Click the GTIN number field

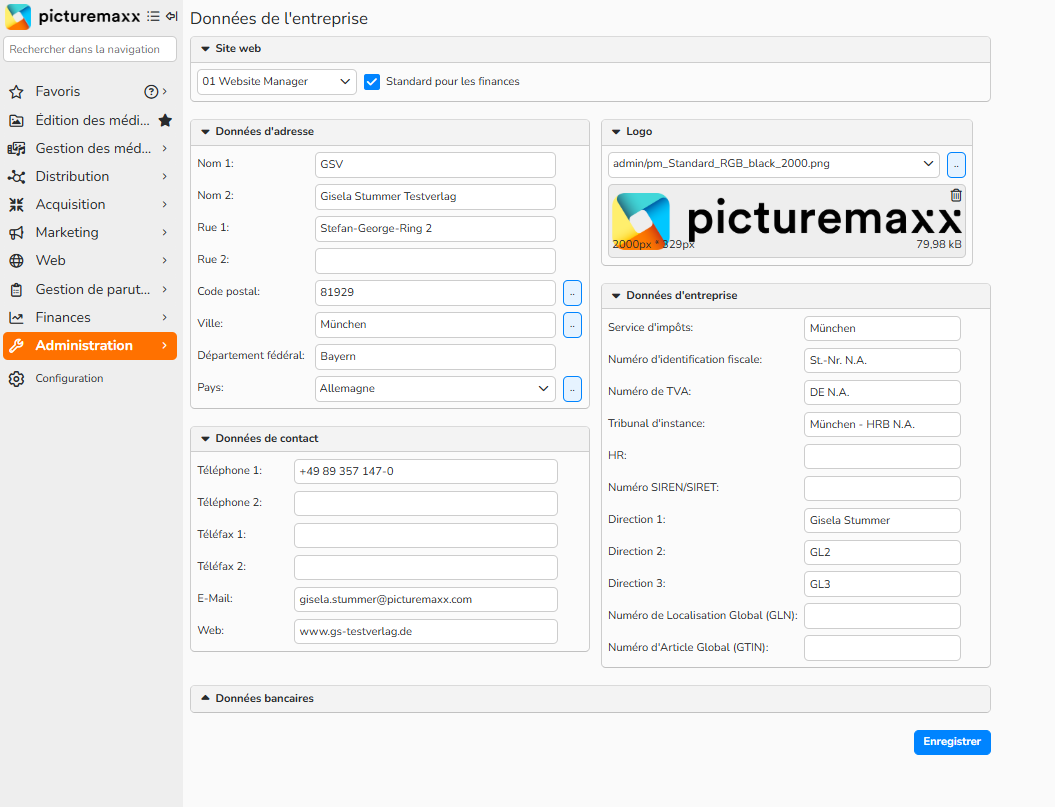[x=882, y=648]
